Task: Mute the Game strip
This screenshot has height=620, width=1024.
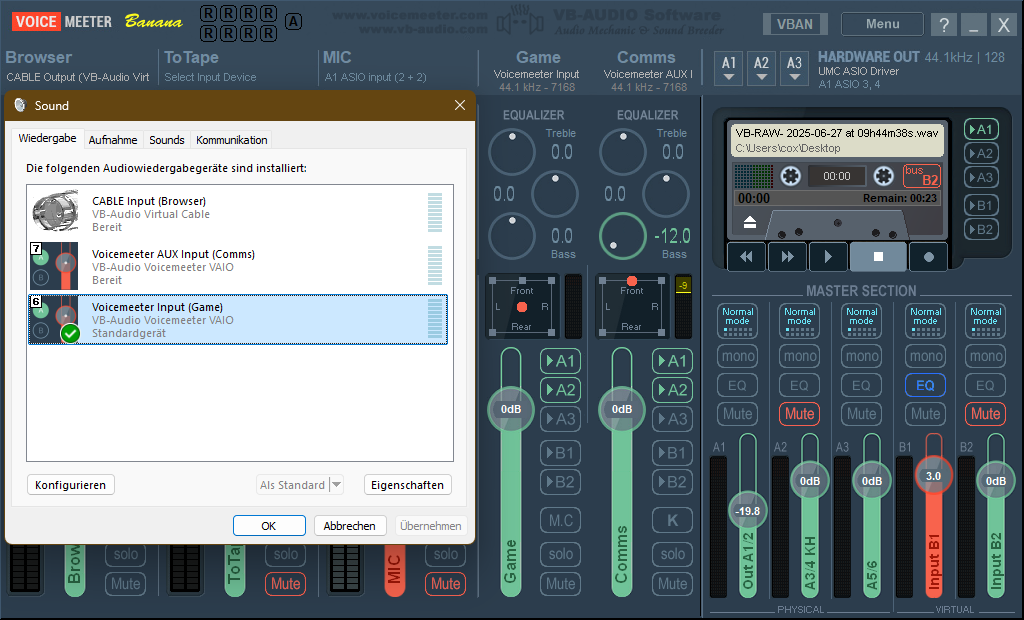Action: pyautogui.click(x=560, y=583)
